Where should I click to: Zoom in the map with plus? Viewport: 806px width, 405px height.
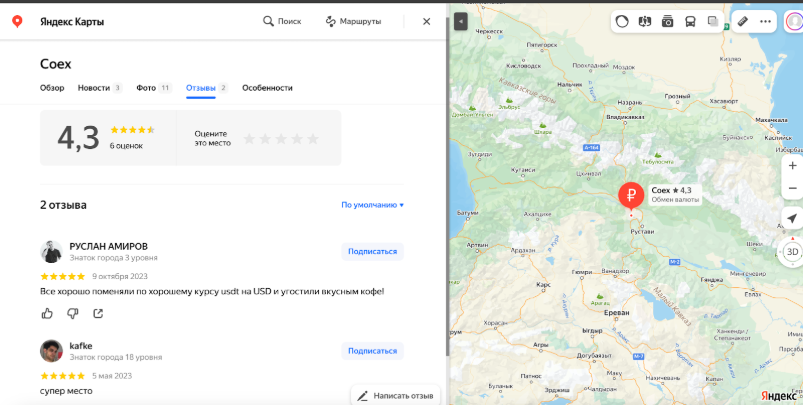tap(792, 166)
